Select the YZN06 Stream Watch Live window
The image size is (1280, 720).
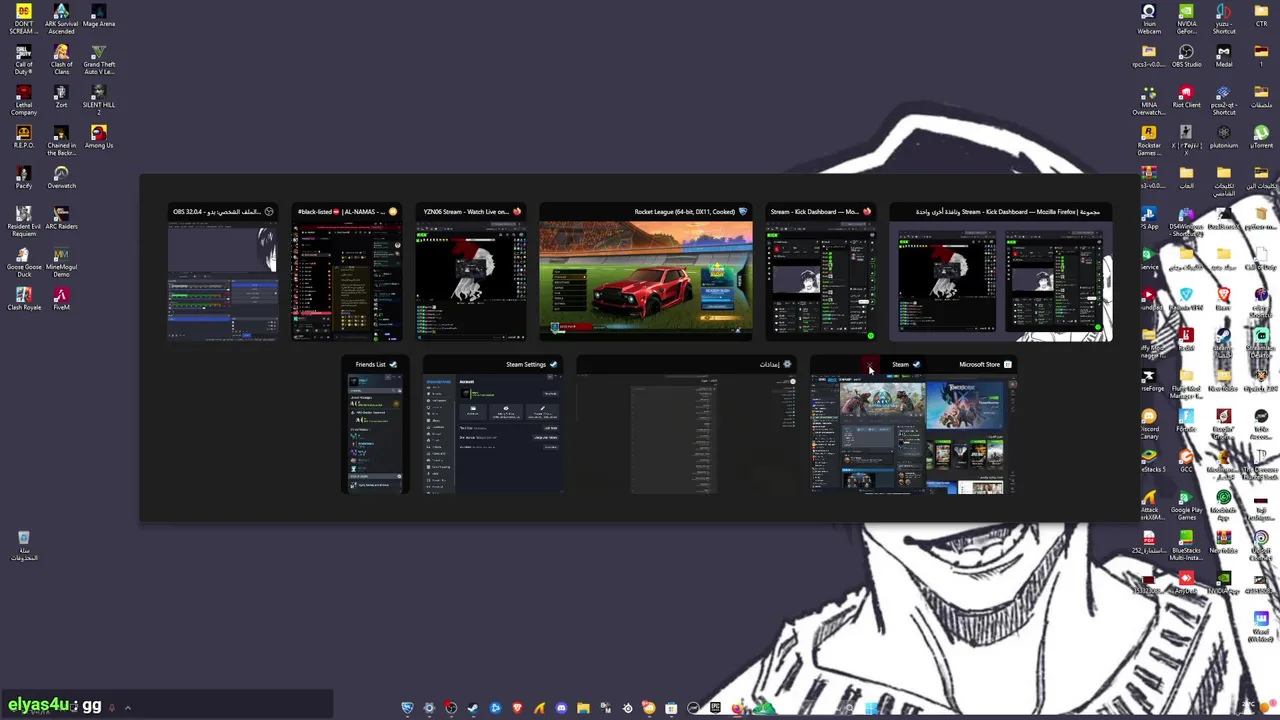pyautogui.click(x=471, y=273)
